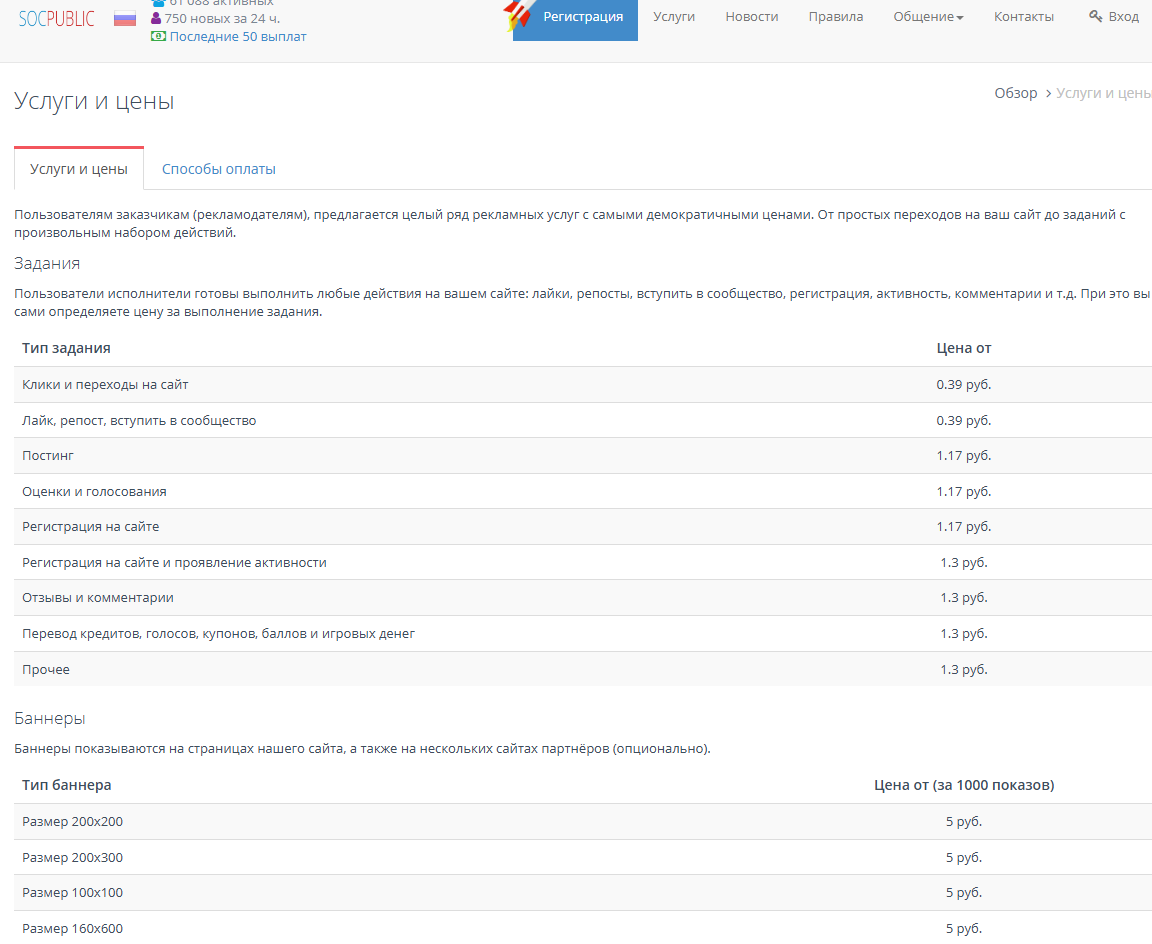Click the Баннеры section heading

pos(50,718)
